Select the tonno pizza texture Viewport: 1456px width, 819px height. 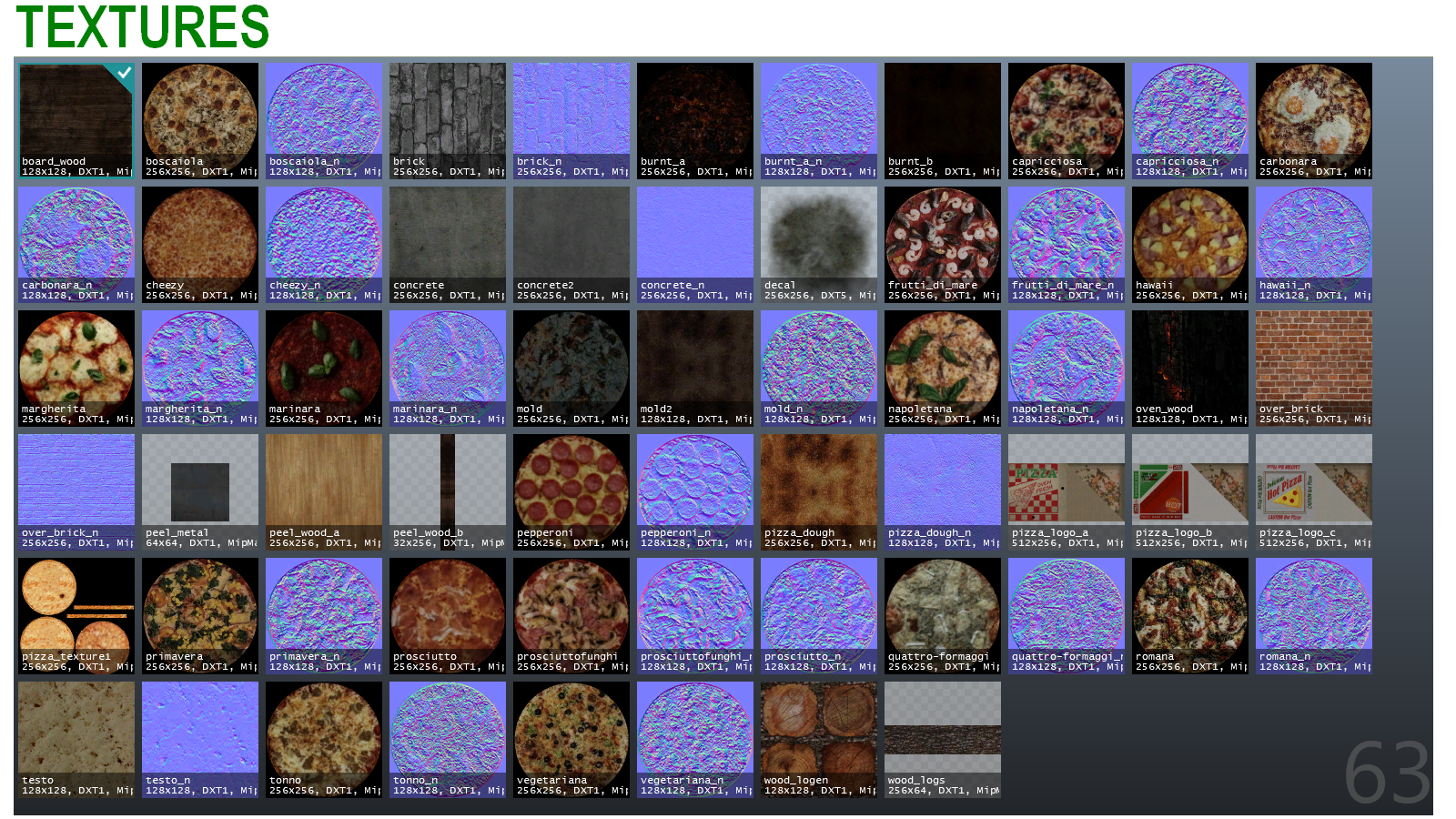click(x=324, y=740)
